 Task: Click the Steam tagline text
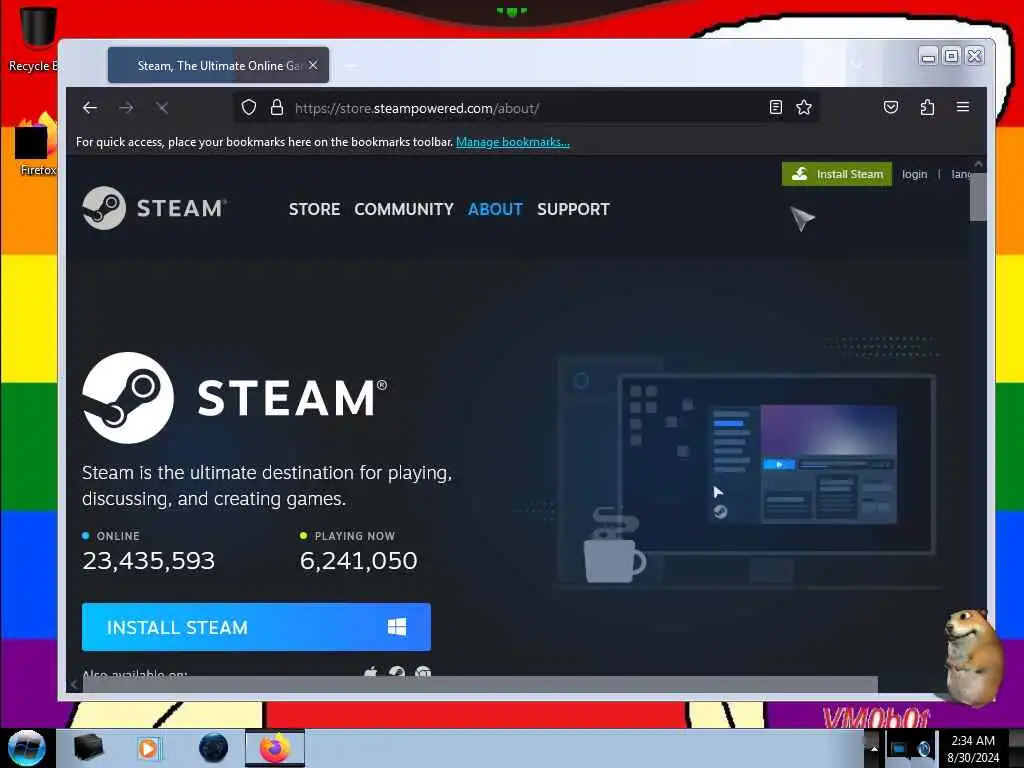[x=267, y=486]
